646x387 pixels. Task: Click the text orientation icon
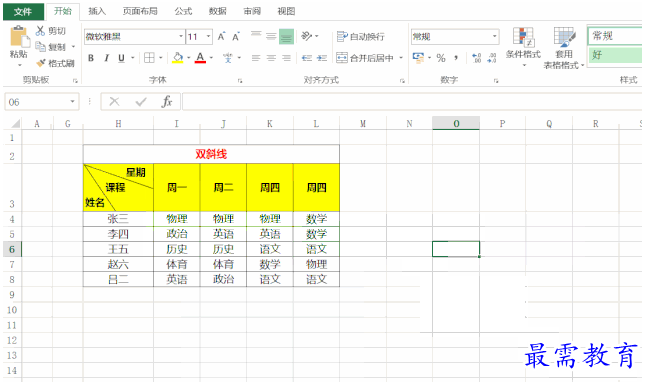(307, 36)
